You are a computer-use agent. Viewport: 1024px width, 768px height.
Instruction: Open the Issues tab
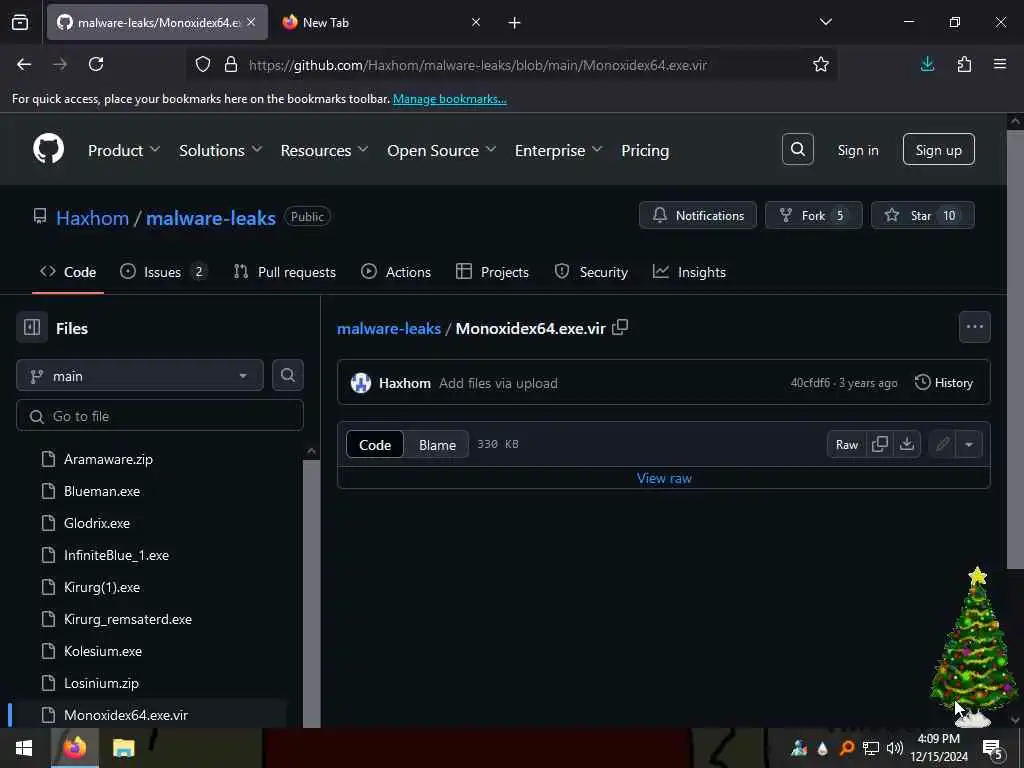[x=163, y=272]
